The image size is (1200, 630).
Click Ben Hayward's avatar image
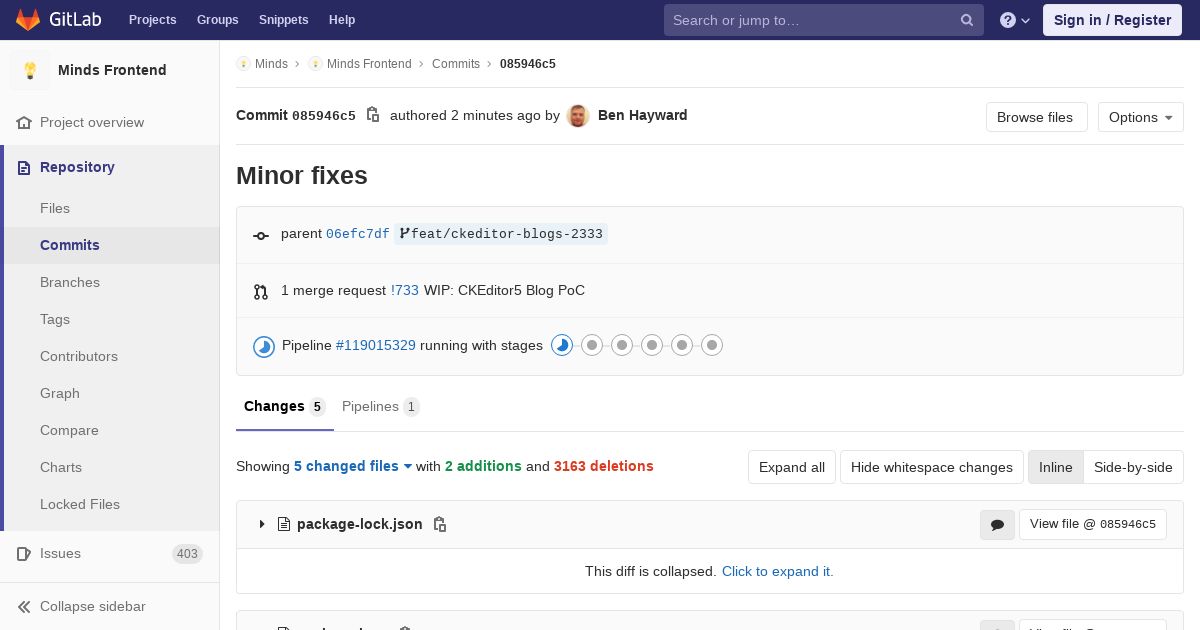[x=578, y=115]
